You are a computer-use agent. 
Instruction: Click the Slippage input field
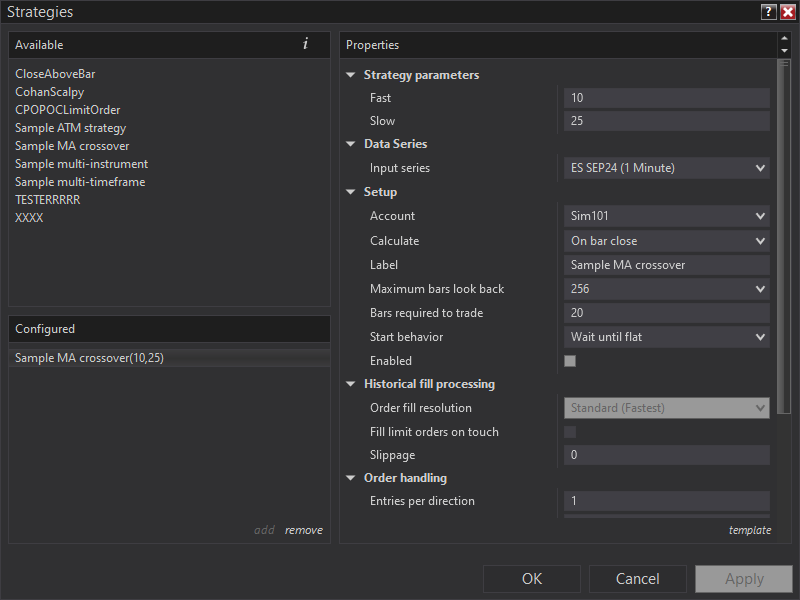tap(666, 455)
